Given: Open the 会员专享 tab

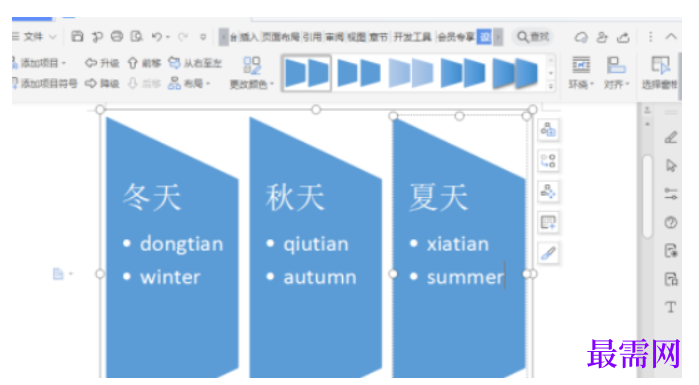Looking at the screenshot, I should coord(456,37).
